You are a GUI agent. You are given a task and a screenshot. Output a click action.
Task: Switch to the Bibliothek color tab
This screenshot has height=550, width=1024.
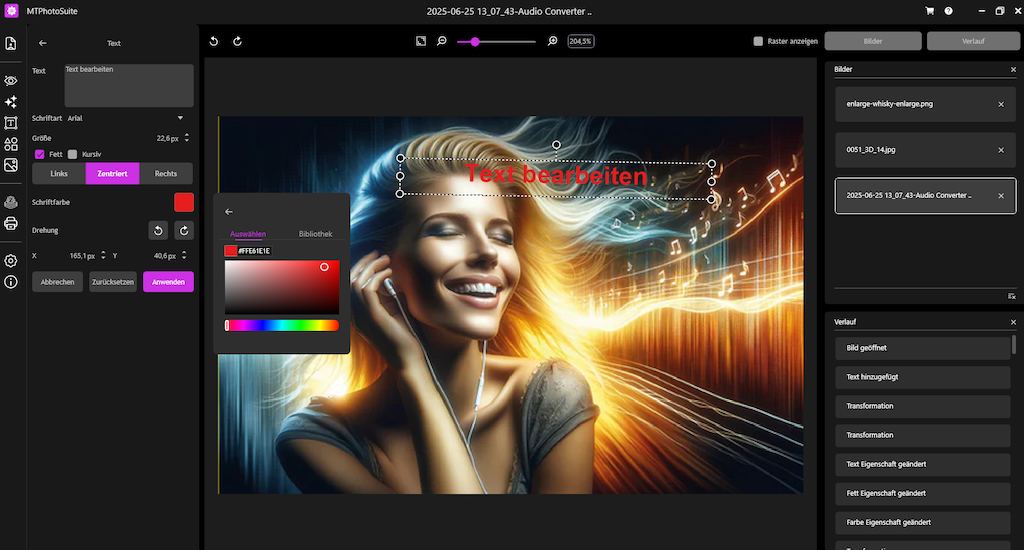315,234
